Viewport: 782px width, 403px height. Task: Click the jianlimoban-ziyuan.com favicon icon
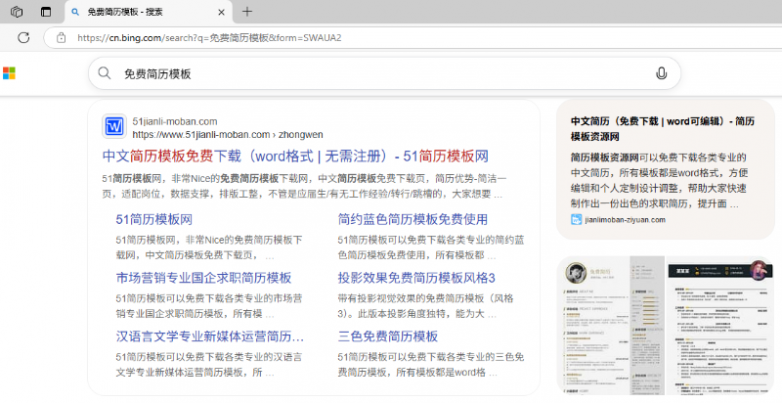576,219
